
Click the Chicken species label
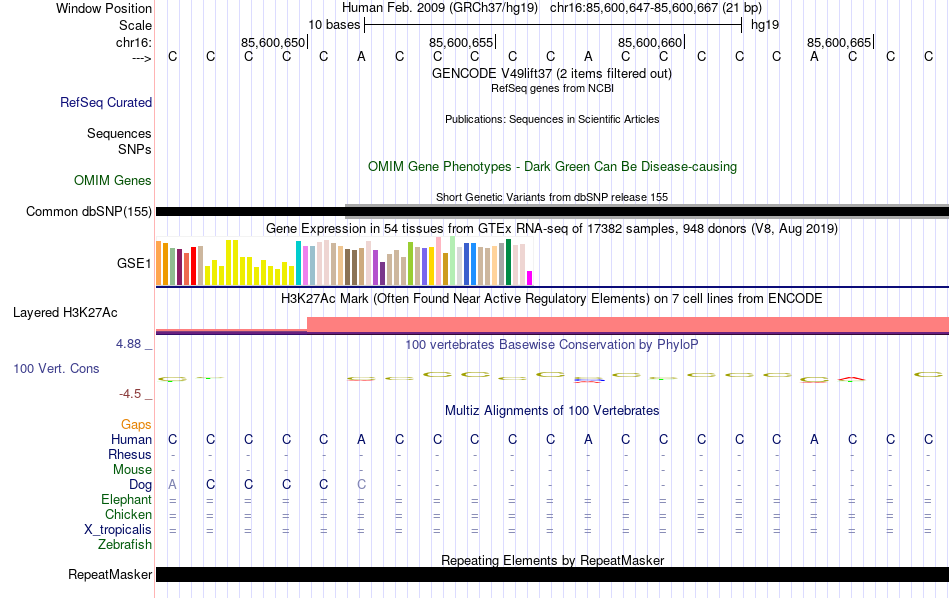(128, 514)
